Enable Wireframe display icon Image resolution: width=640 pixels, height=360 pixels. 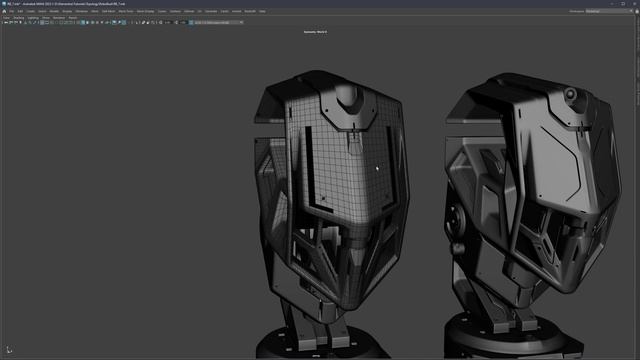coord(78,22)
